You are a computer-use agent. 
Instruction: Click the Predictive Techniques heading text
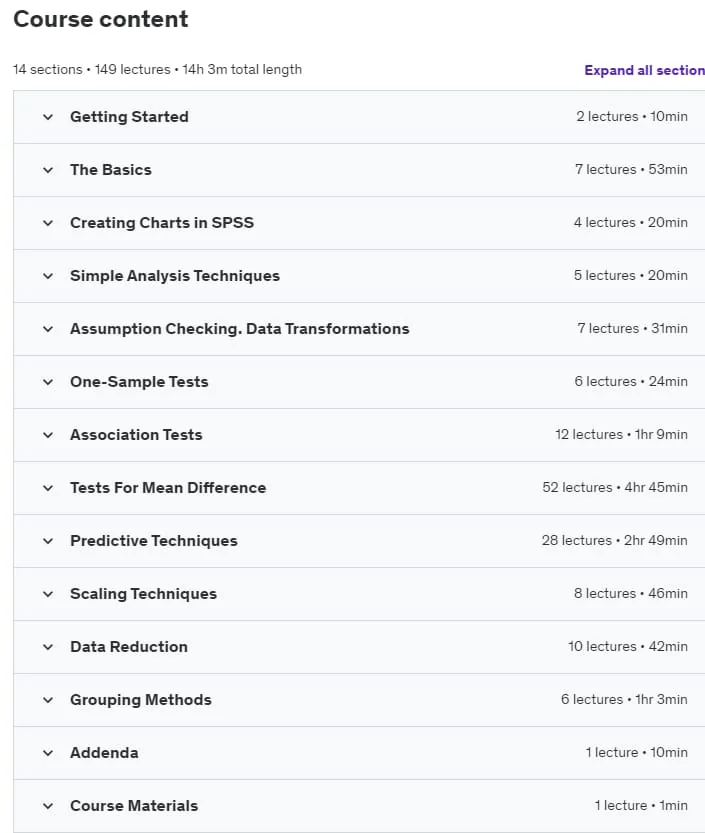154,541
